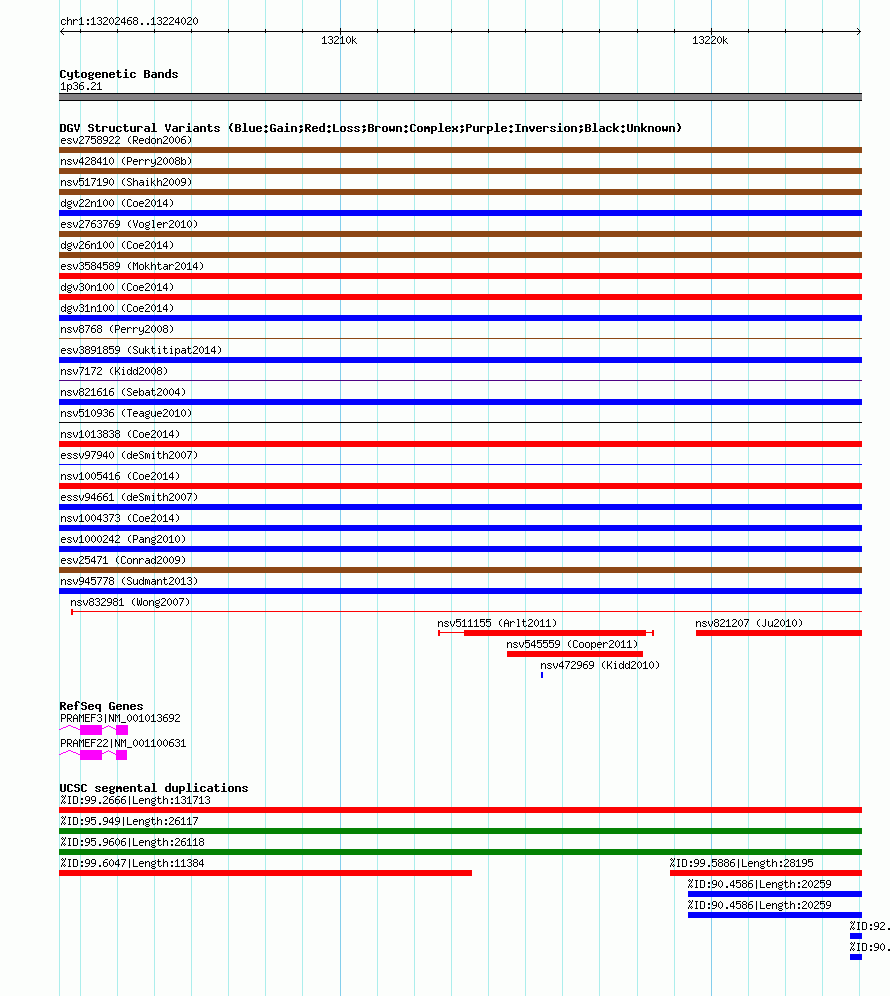Click the green bar under %ID:95.949|Length:26117
This screenshot has height=996, width=890.
[461, 831]
